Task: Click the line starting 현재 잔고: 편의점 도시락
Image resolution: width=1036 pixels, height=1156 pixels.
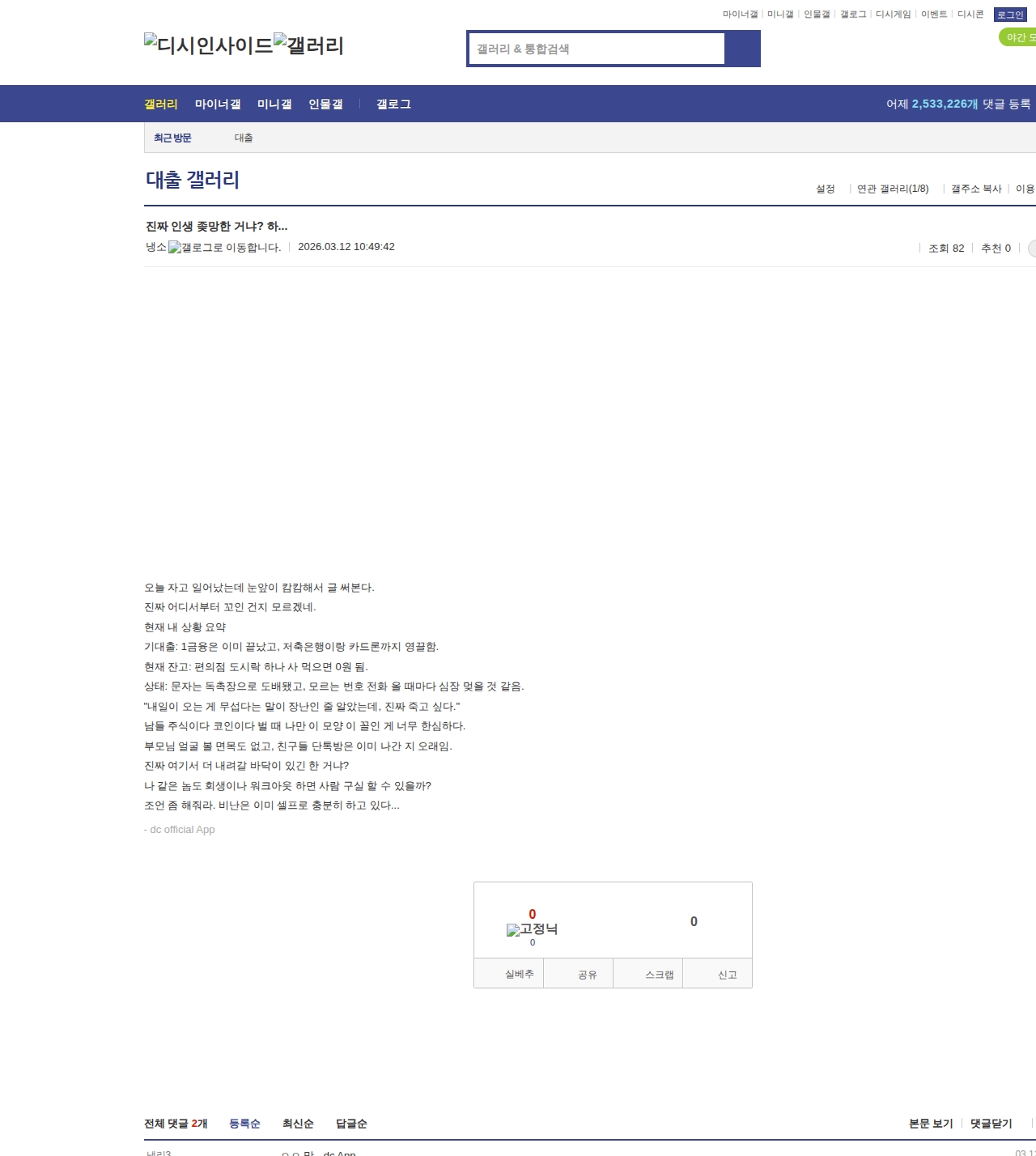Action: coord(256,667)
